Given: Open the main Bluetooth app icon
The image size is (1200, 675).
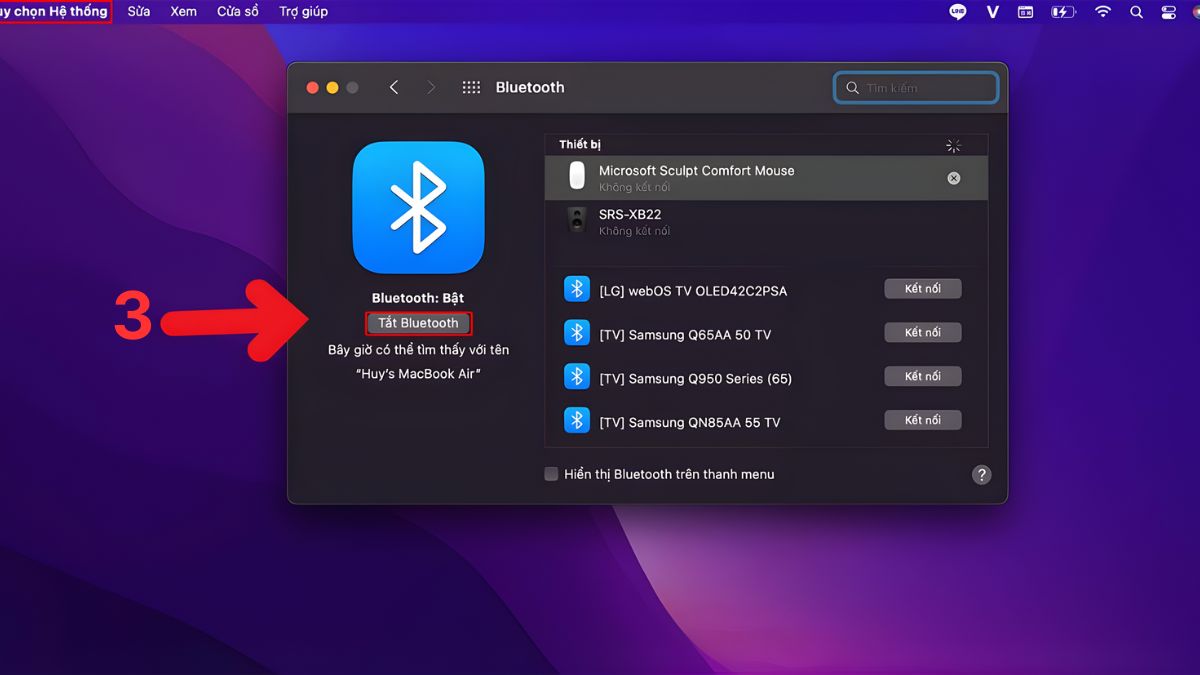Looking at the screenshot, I should pyautogui.click(x=418, y=207).
